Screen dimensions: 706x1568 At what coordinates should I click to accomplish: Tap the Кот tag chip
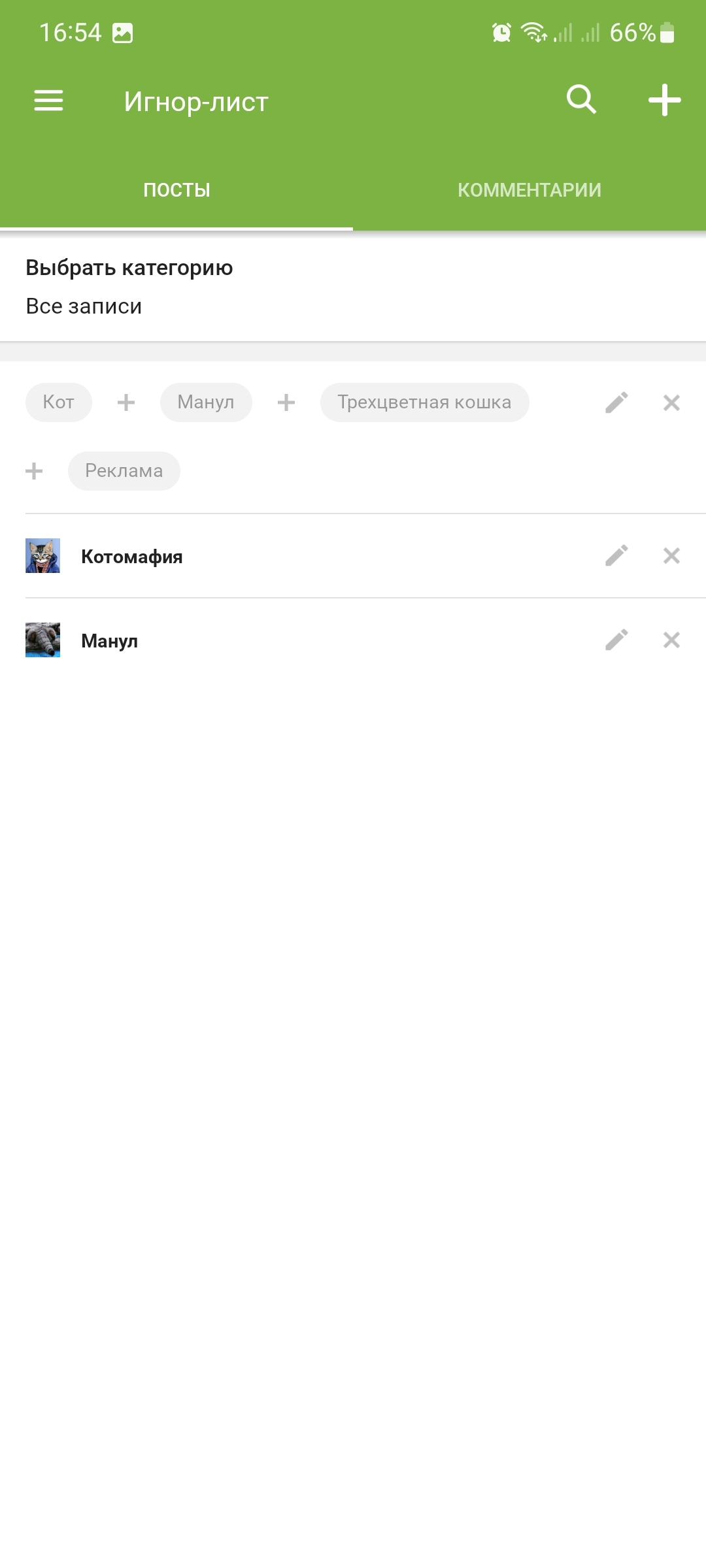[59, 402]
